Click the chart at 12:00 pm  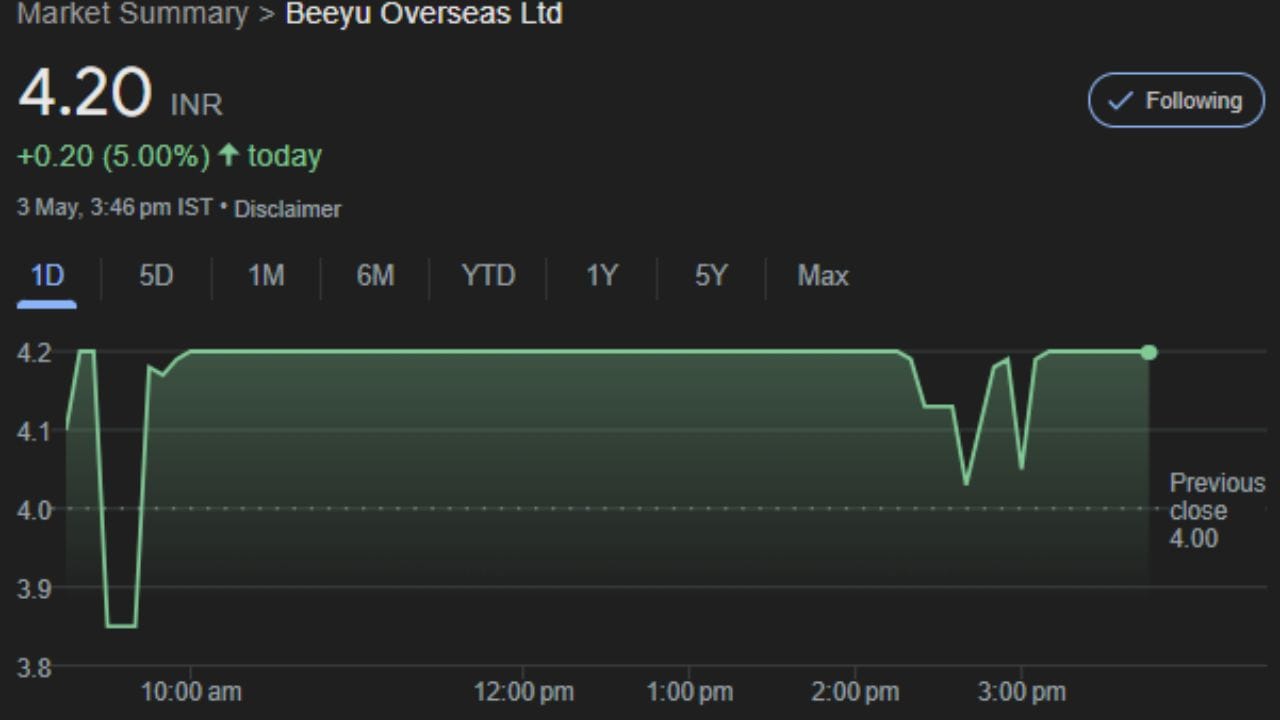pos(523,352)
